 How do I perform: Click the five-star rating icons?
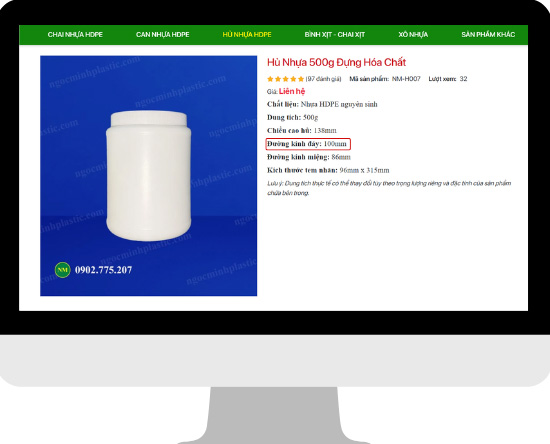point(285,79)
